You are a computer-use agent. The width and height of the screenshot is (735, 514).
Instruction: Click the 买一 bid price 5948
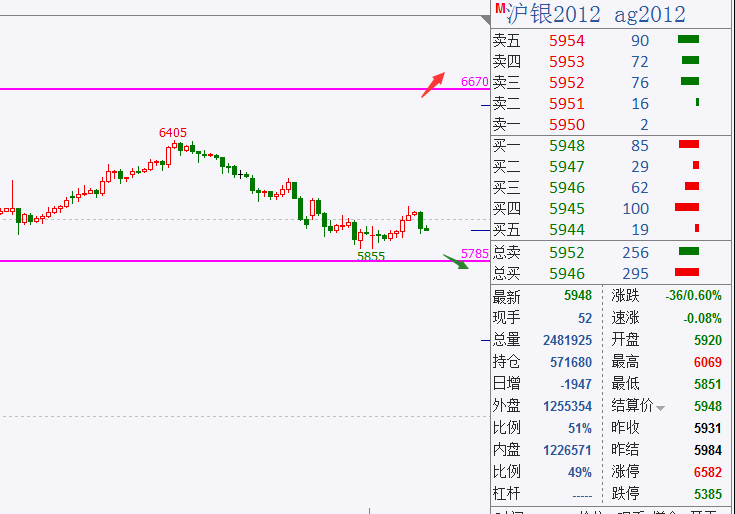[567, 146]
